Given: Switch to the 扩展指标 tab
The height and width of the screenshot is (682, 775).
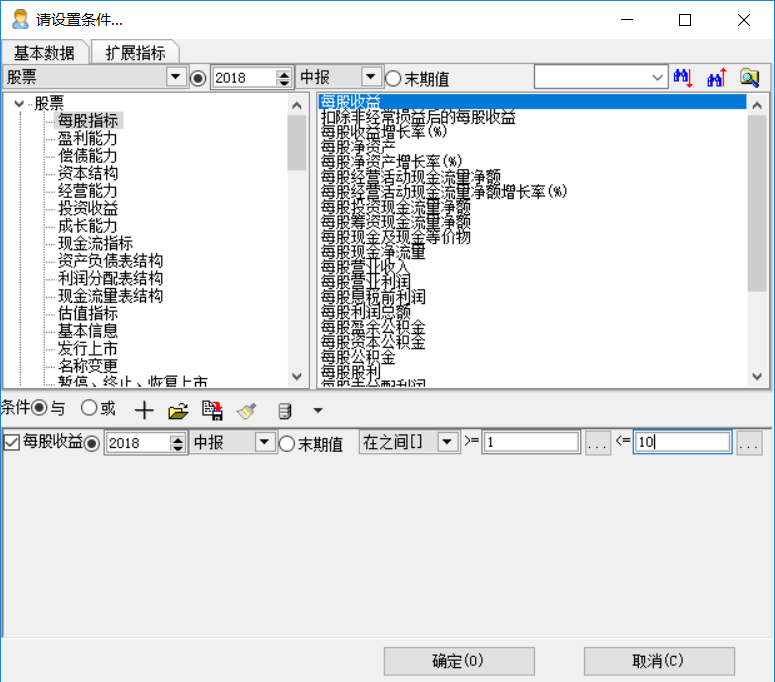Looking at the screenshot, I should tap(135, 52).
